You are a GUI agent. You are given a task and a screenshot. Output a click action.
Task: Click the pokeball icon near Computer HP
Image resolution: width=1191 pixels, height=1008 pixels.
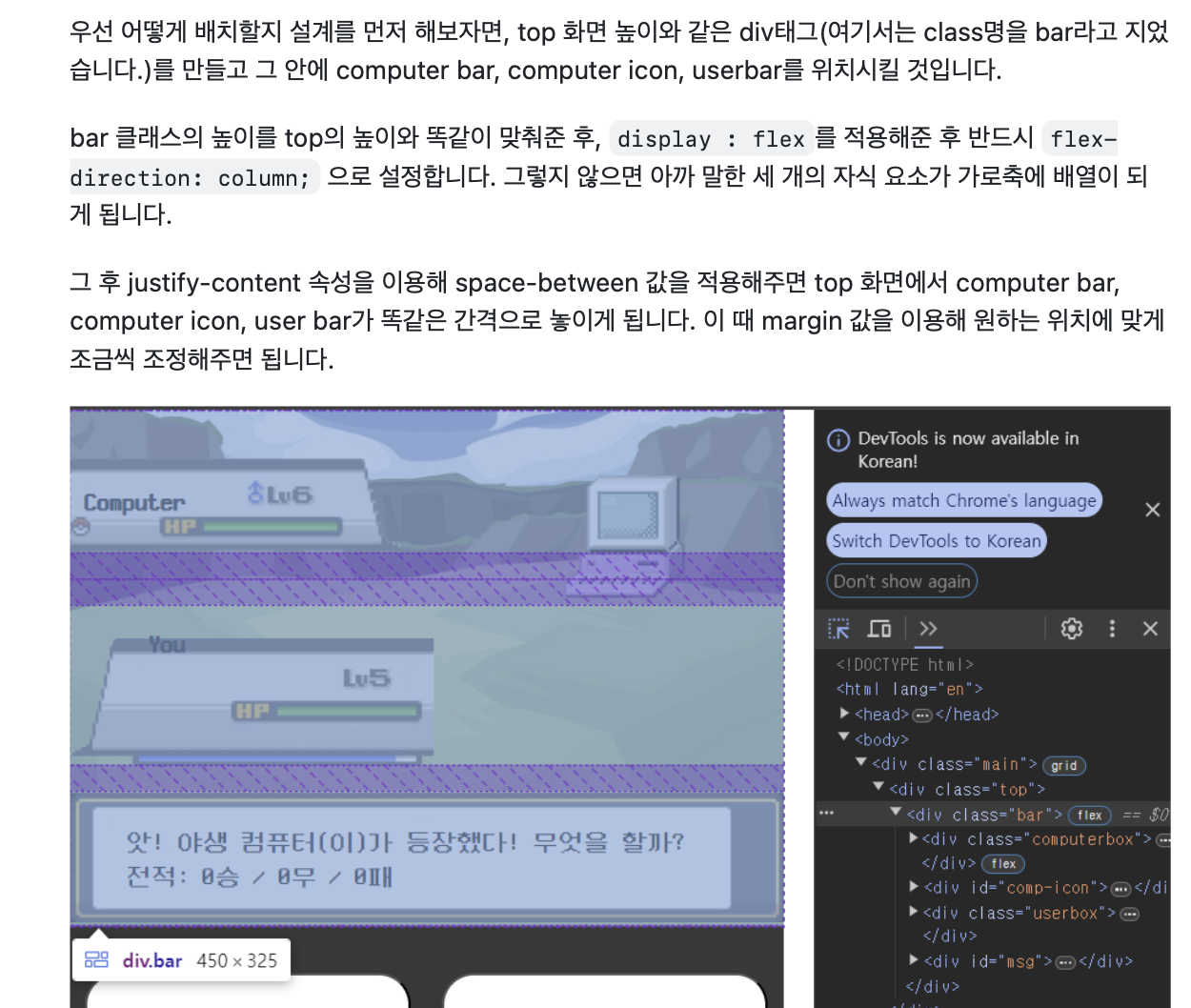pyautogui.click(x=81, y=526)
